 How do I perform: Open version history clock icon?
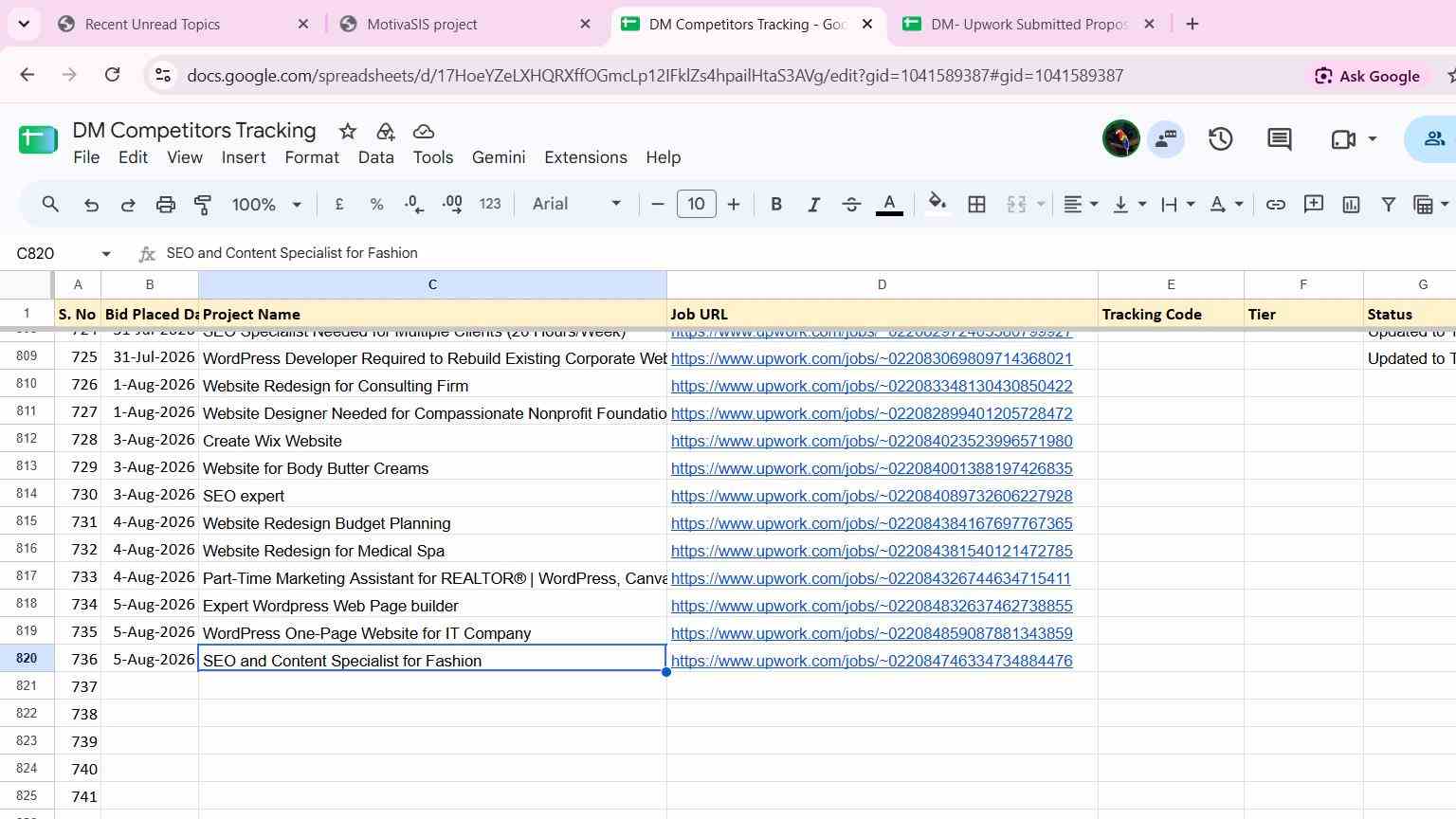point(1220,139)
